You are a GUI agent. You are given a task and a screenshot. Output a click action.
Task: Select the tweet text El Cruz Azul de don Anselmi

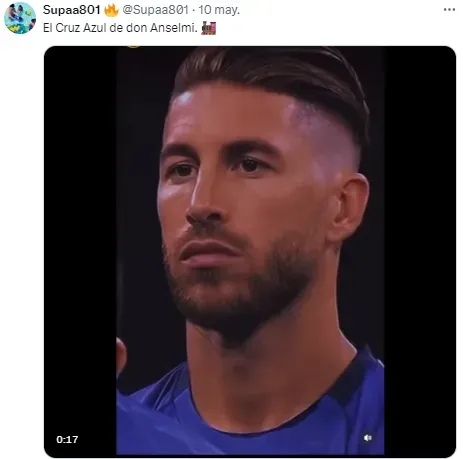120,28
